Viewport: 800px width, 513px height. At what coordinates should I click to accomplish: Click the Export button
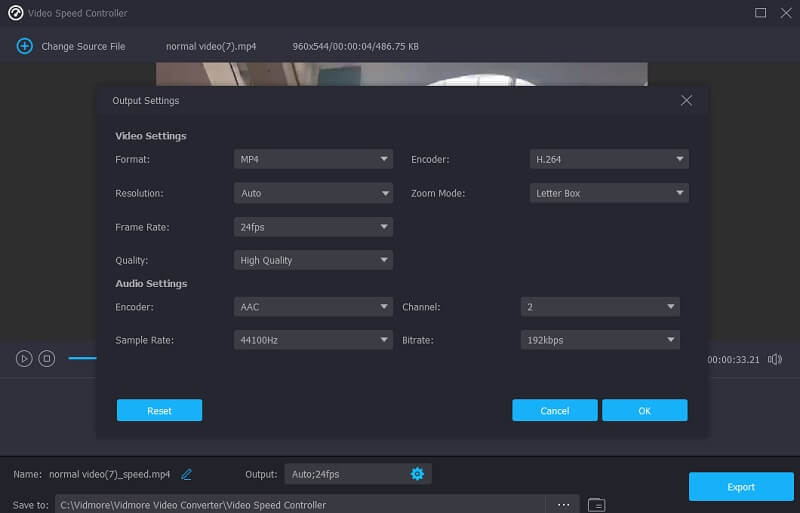pyautogui.click(x=741, y=487)
